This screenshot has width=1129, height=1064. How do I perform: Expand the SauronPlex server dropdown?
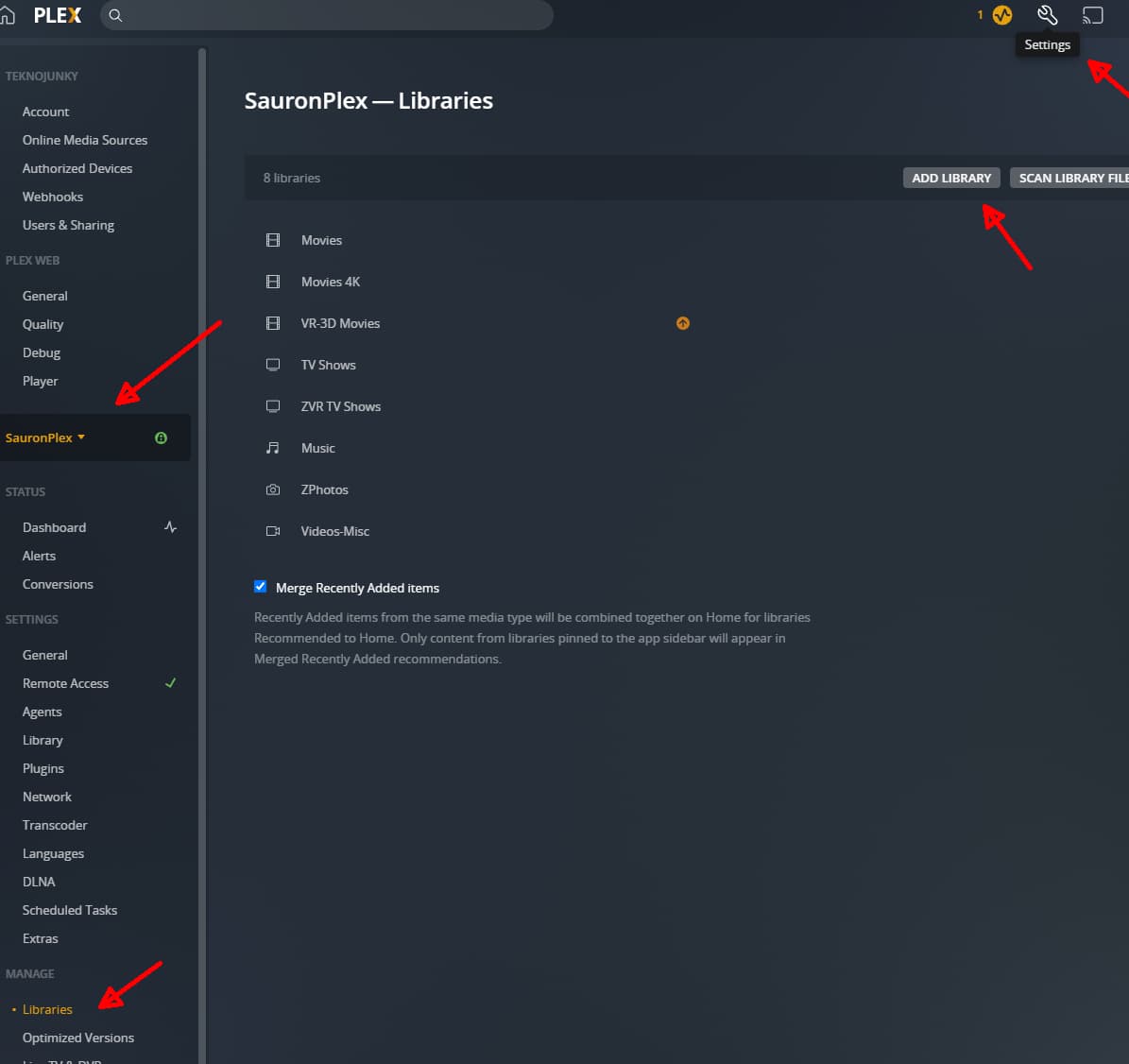coord(44,438)
